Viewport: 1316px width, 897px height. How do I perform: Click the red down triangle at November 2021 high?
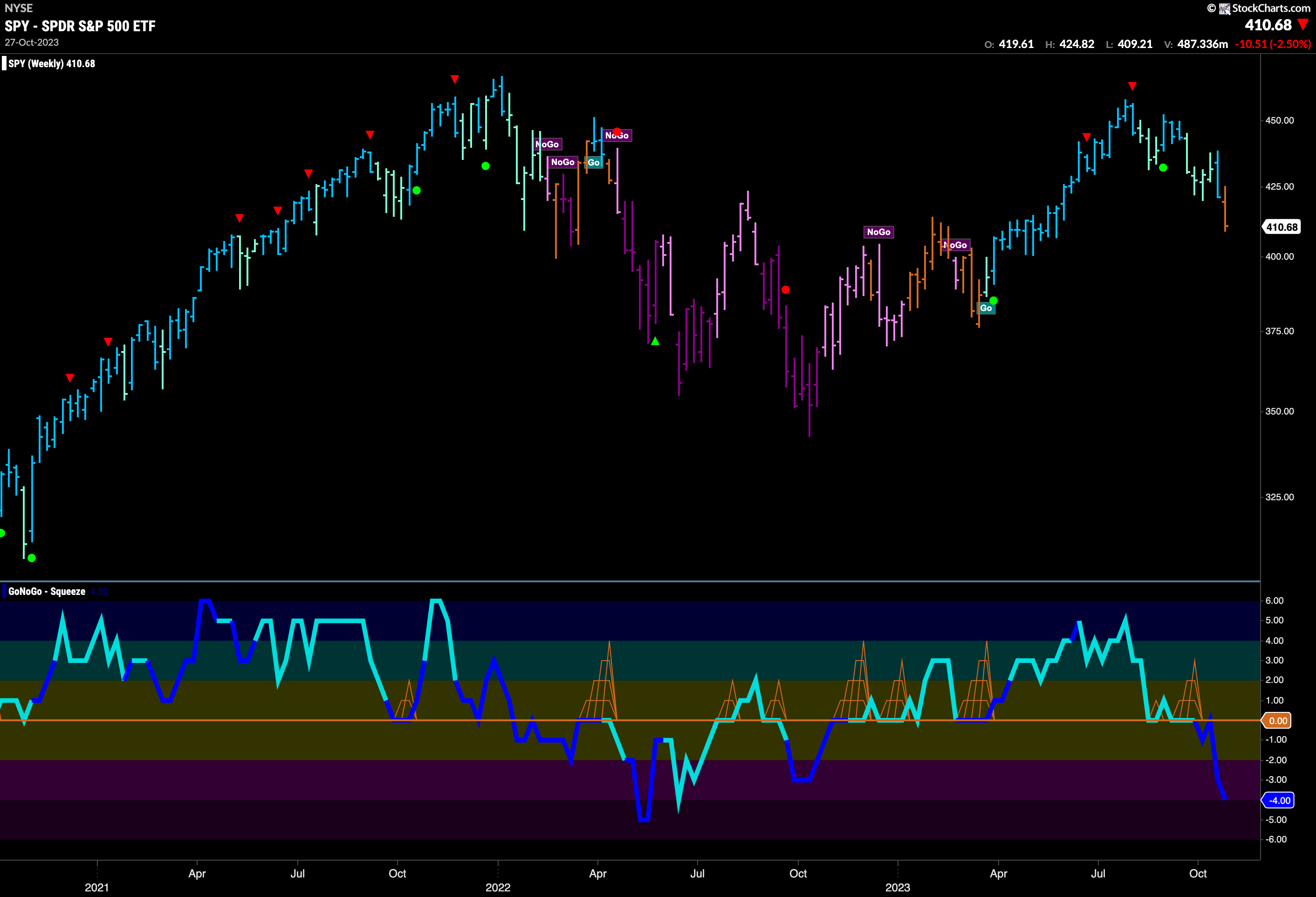[455, 79]
